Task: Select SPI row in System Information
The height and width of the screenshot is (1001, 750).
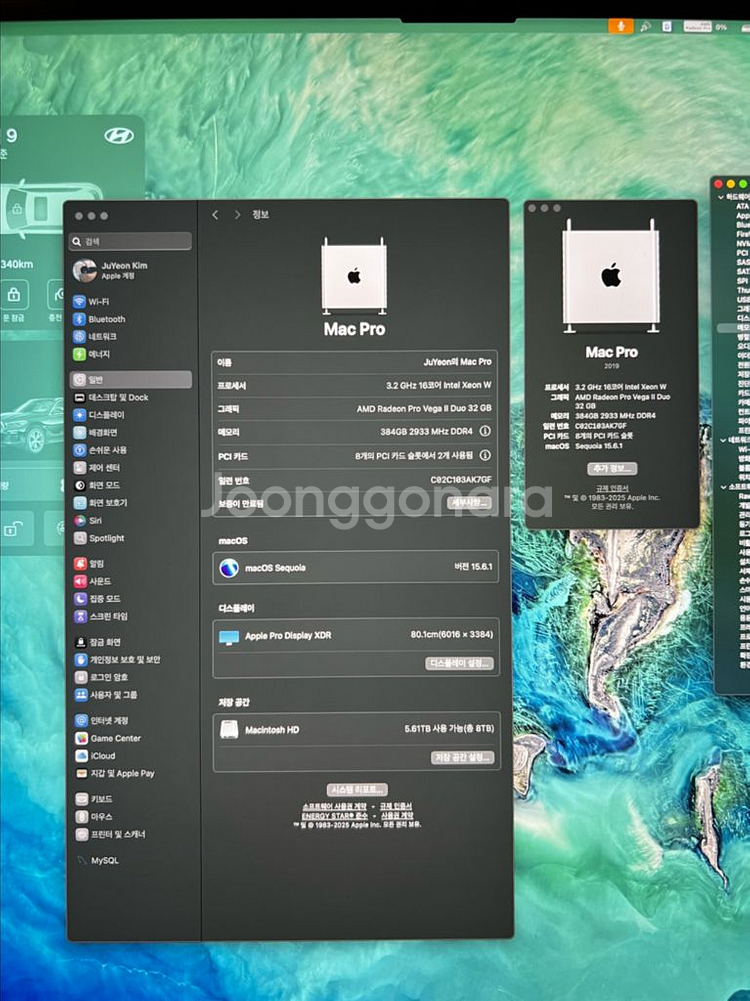Action: click(x=742, y=281)
